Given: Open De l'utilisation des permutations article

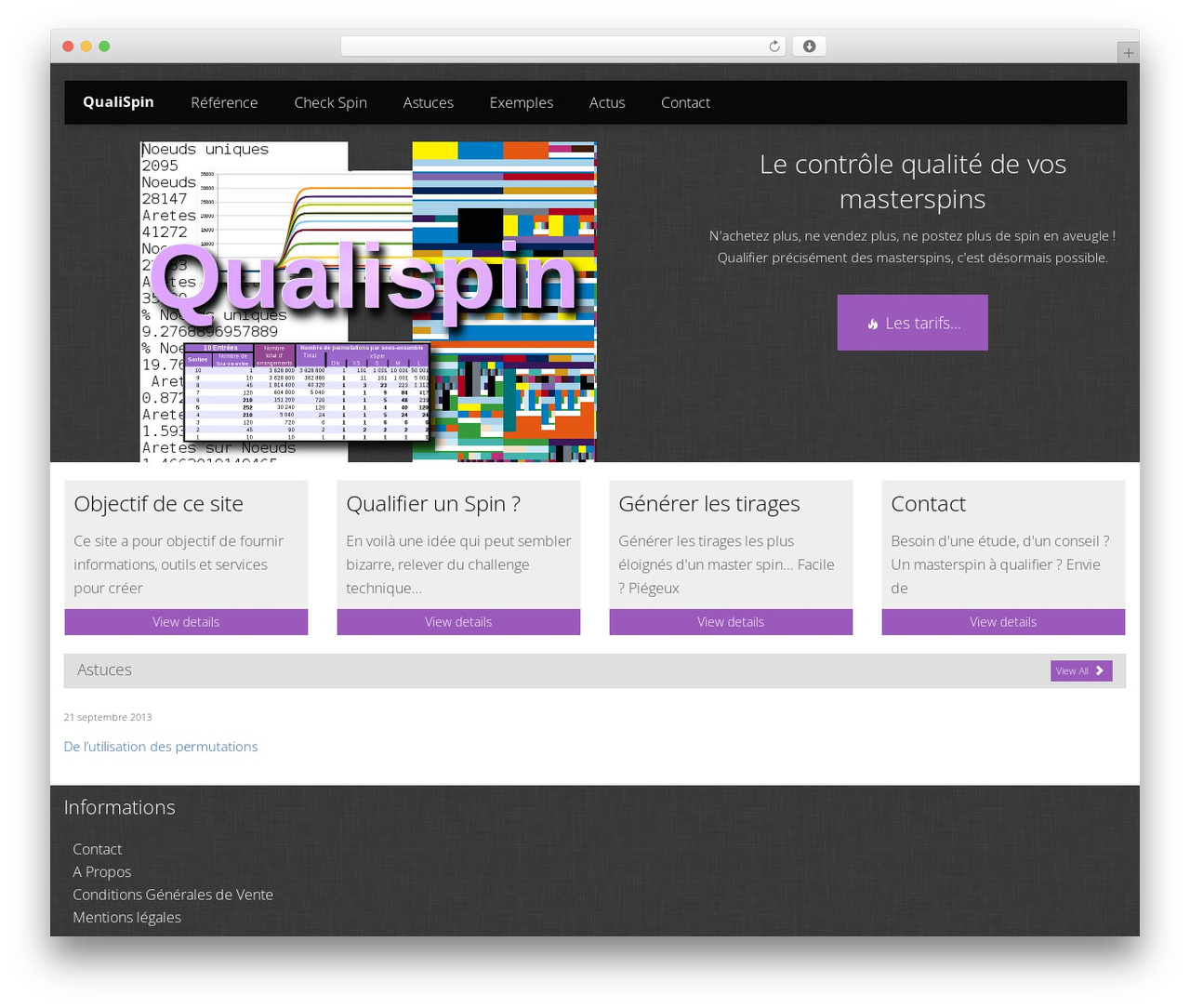Looking at the screenshot, I should pos(161,747).
